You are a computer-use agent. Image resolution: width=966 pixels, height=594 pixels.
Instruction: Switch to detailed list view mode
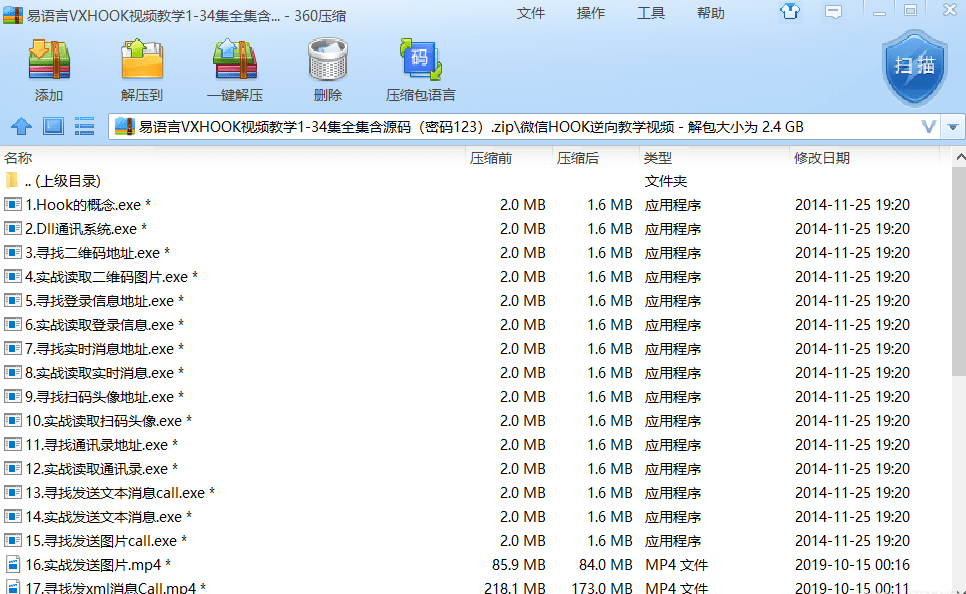click(85, 127)
